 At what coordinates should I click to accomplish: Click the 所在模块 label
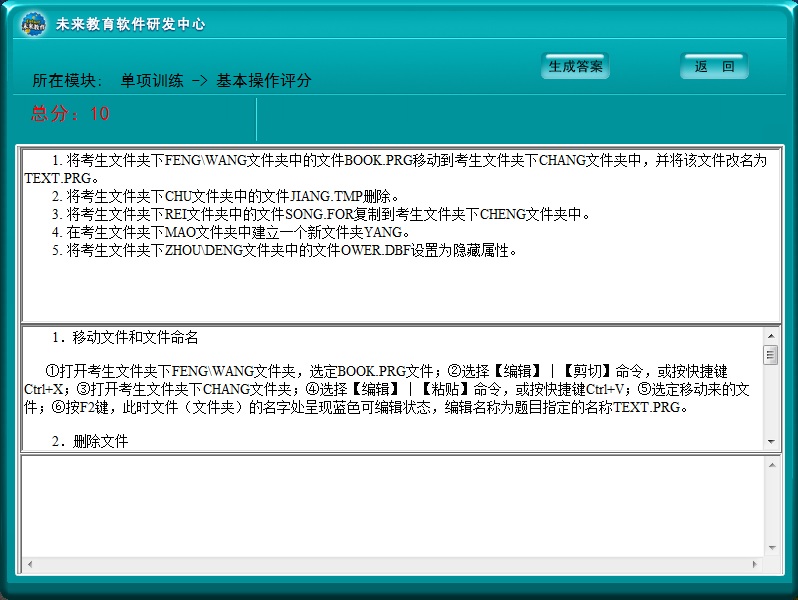pos(67,80)
